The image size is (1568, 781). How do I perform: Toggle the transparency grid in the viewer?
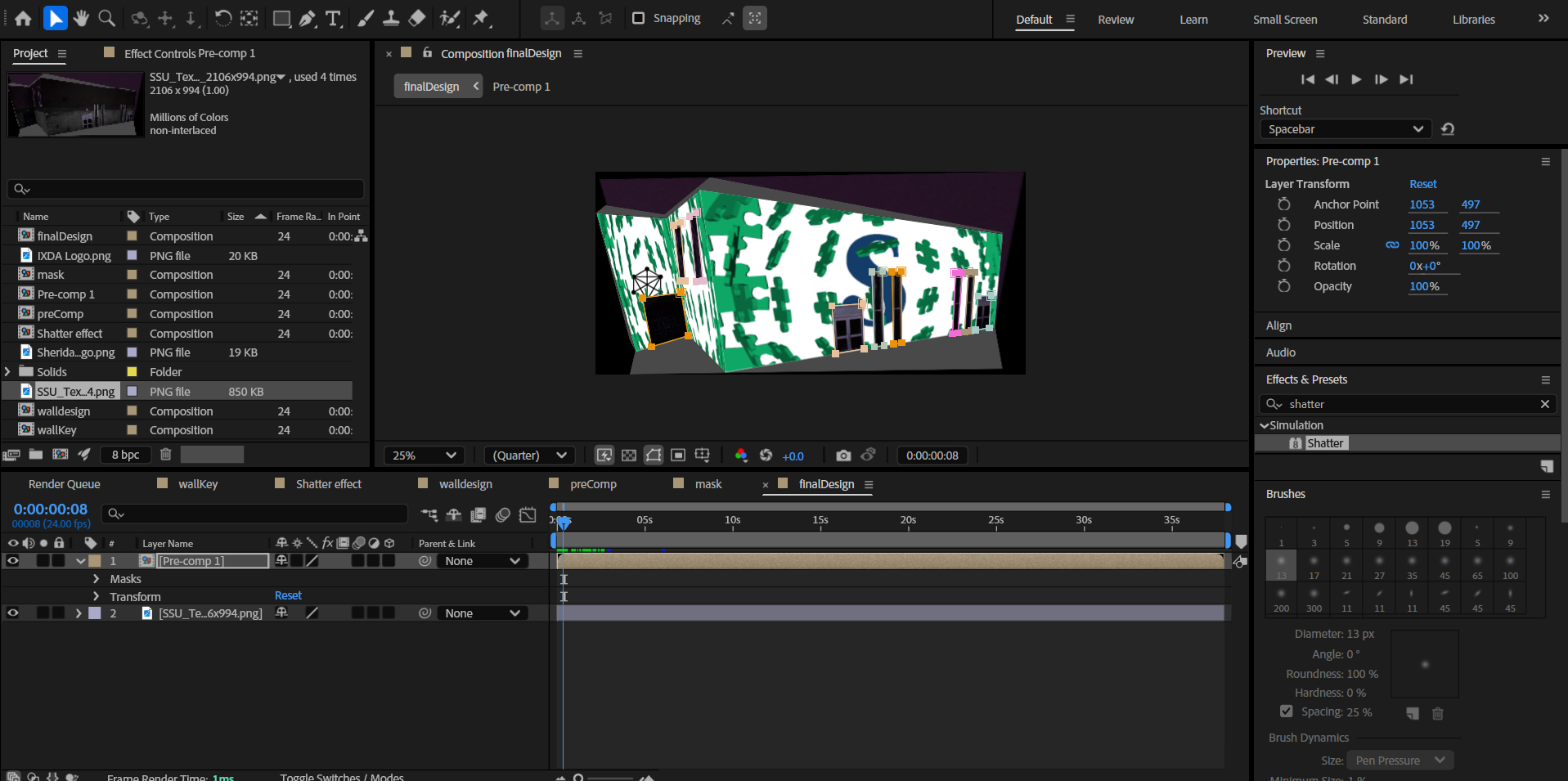tap(628, 455)
